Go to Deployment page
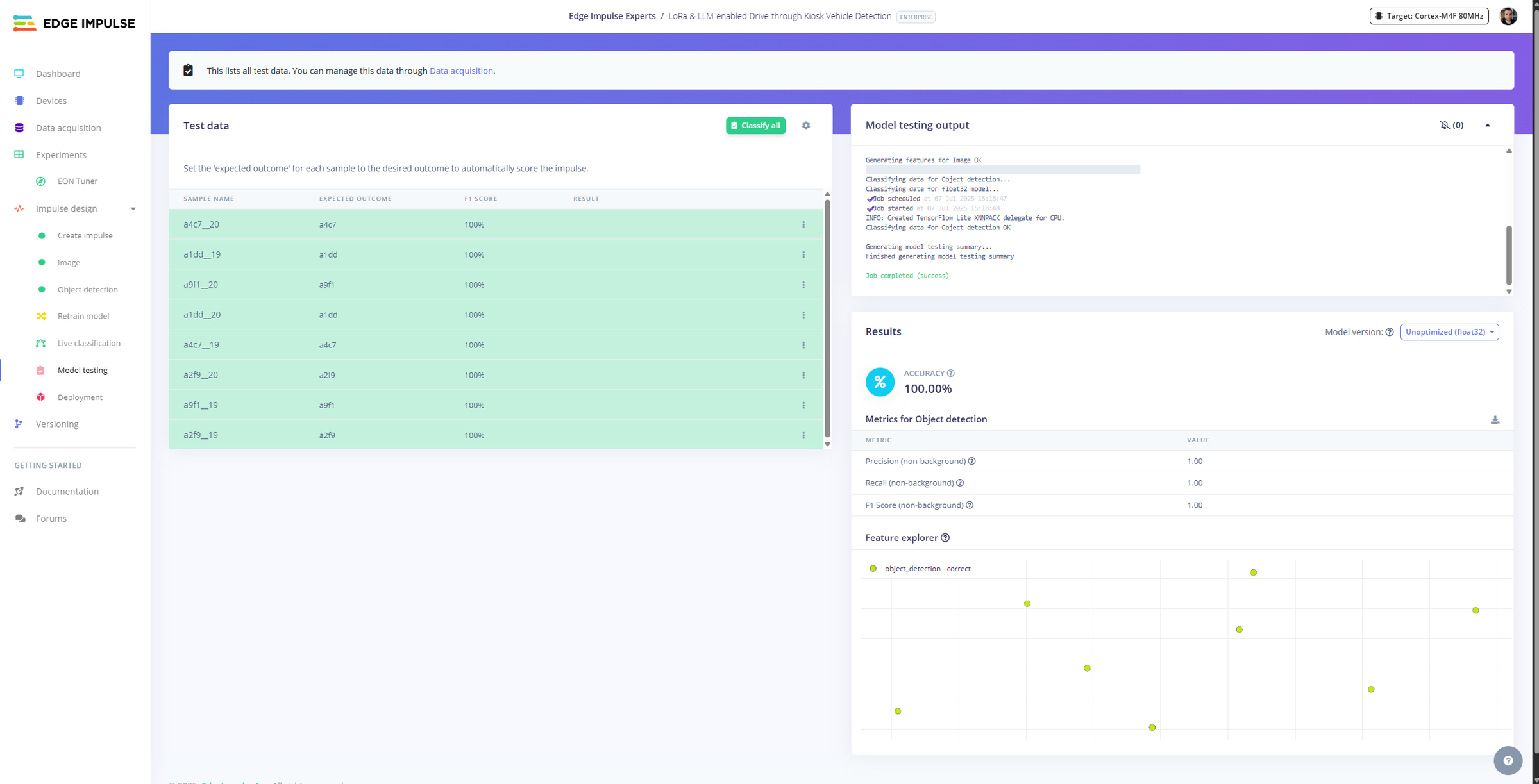This screenshot has height=784, width=1539. pyautogui.click(x=80, y=397)
